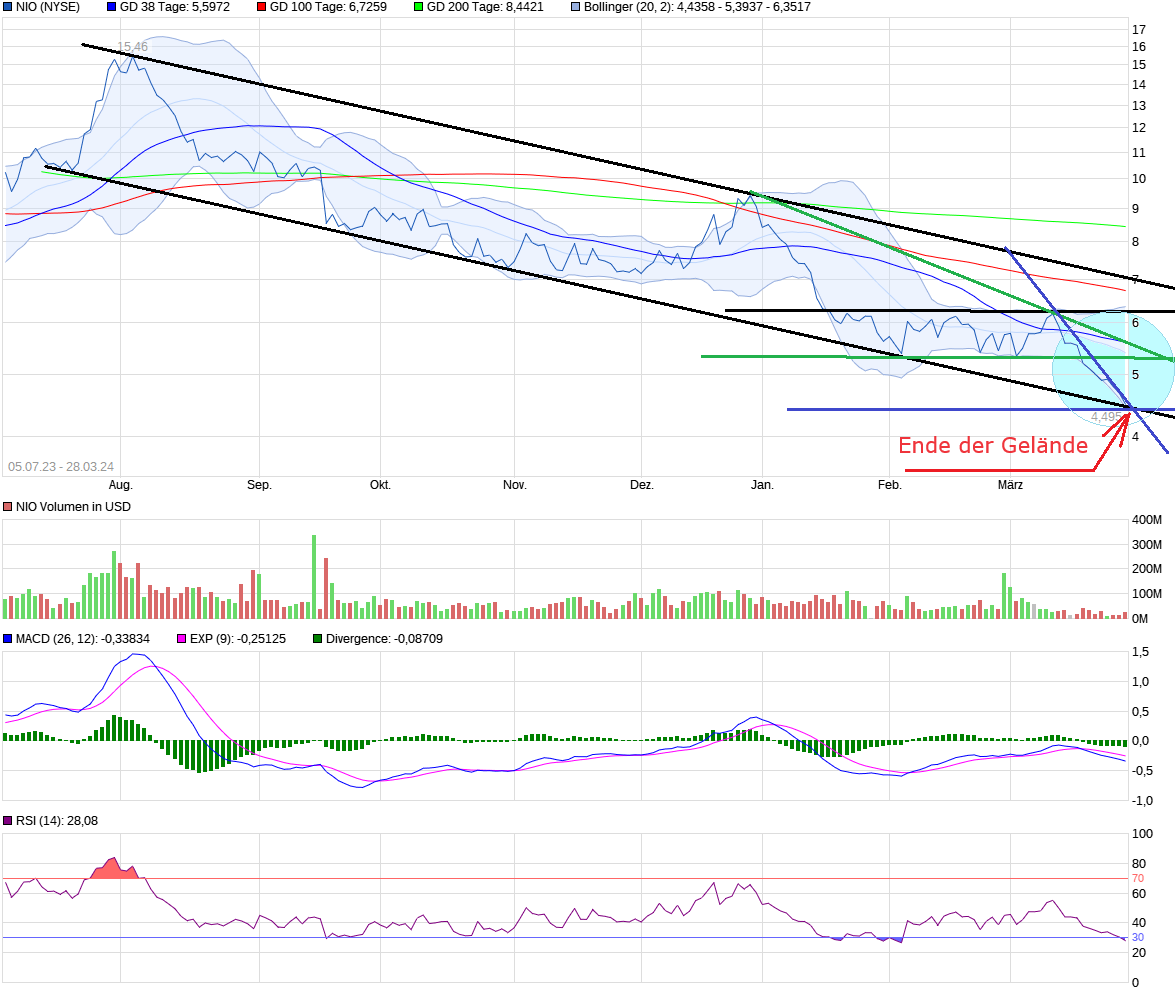Click the 15,46 peak price label

[x=132, y=47]
